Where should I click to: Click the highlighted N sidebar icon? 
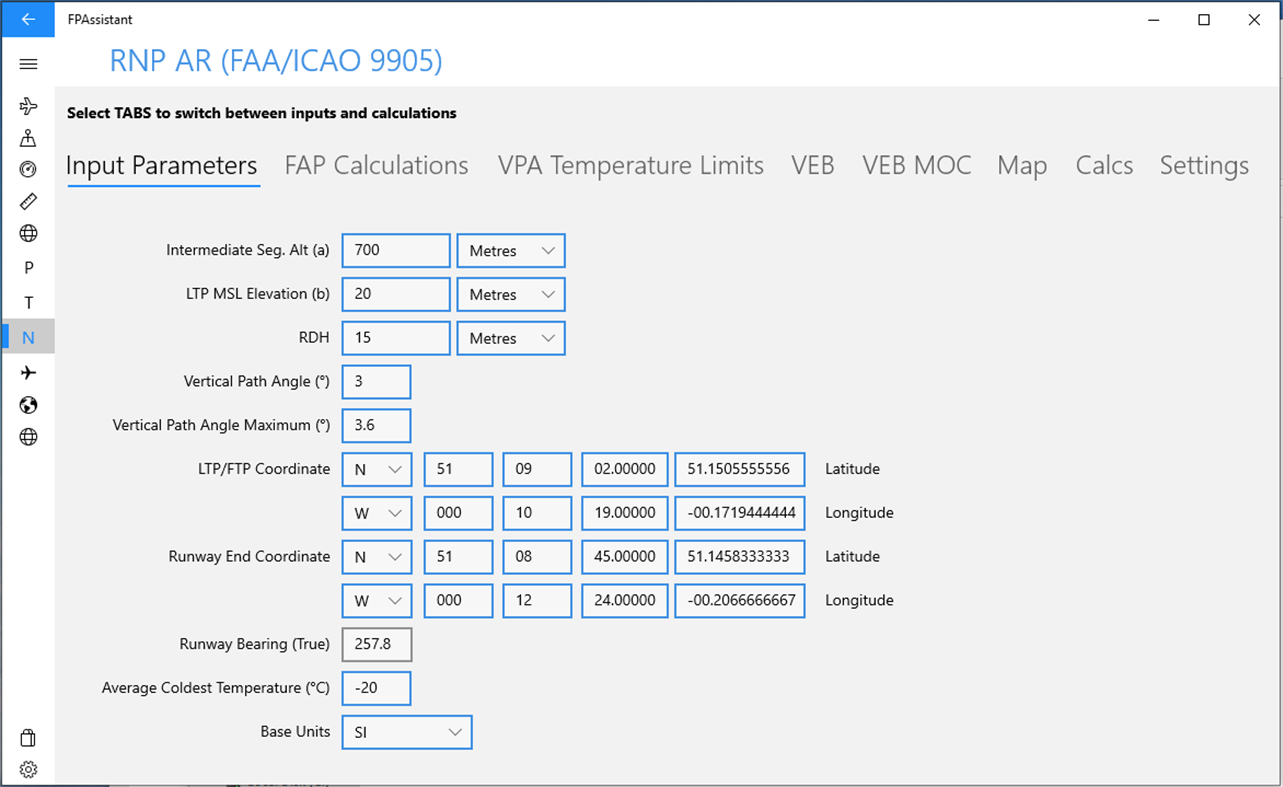(x=28, y=337)
